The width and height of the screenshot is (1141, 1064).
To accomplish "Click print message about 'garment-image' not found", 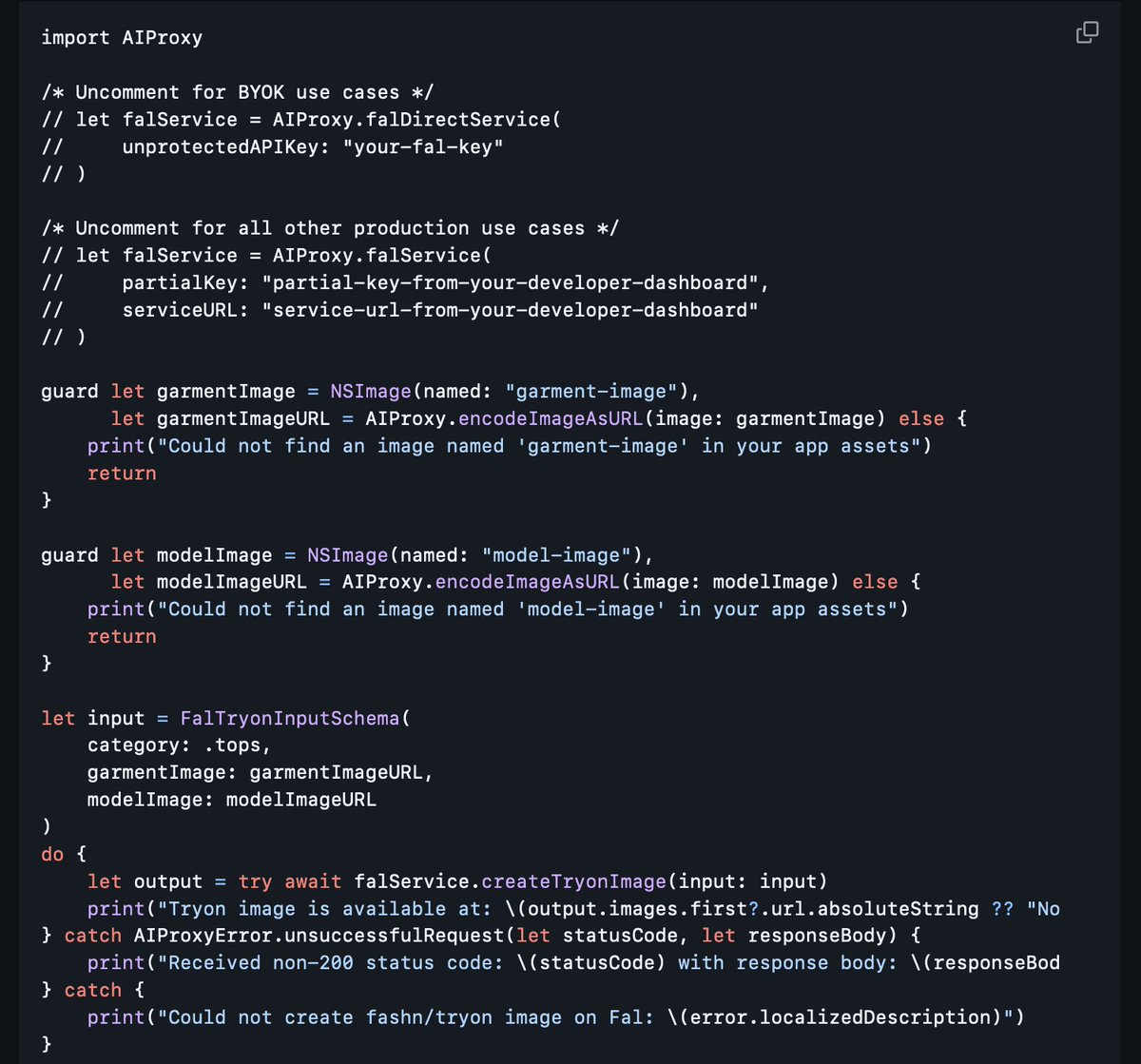I will click(x=510, y=446).
